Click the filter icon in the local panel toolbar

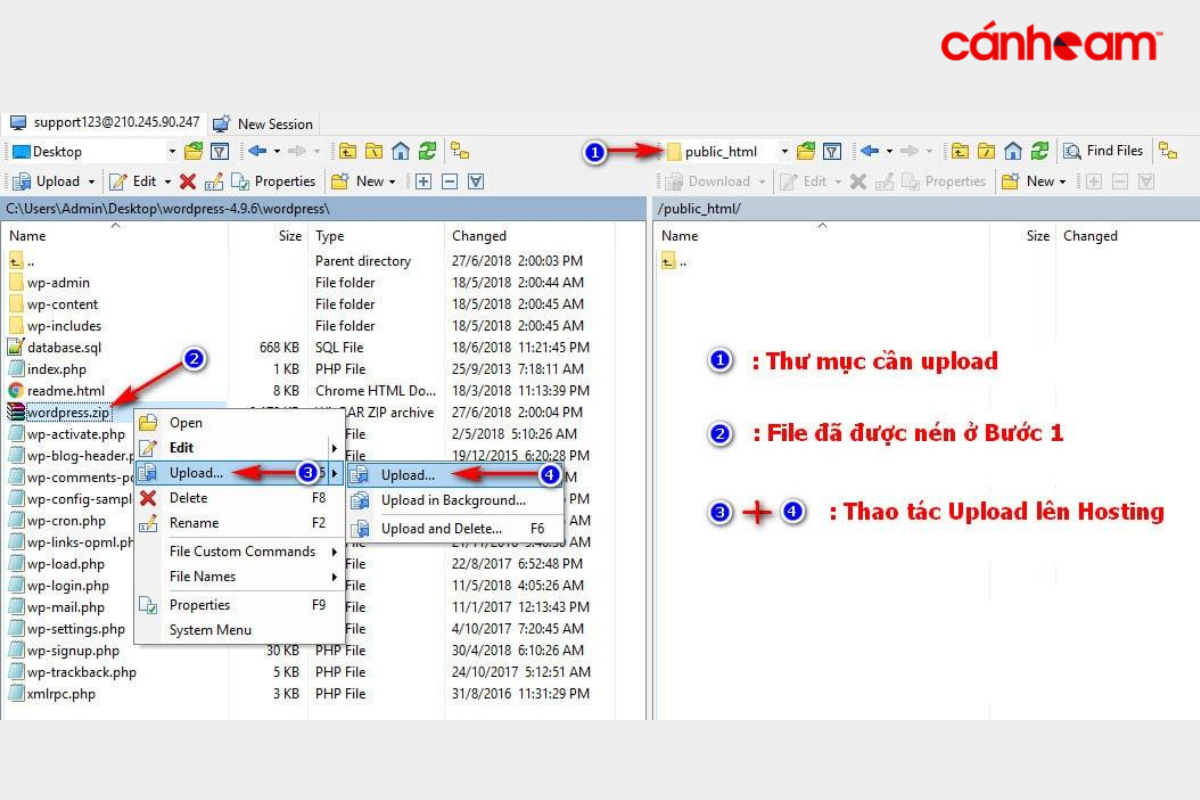point(220,151)
